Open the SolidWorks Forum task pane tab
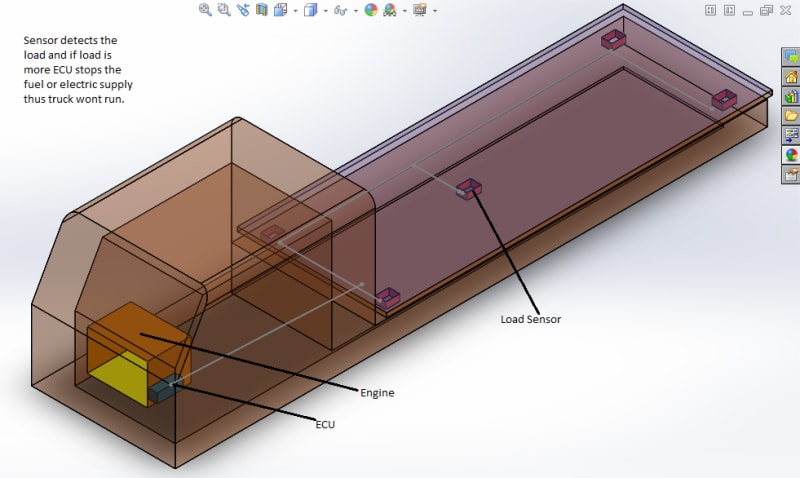 (791, 57)
